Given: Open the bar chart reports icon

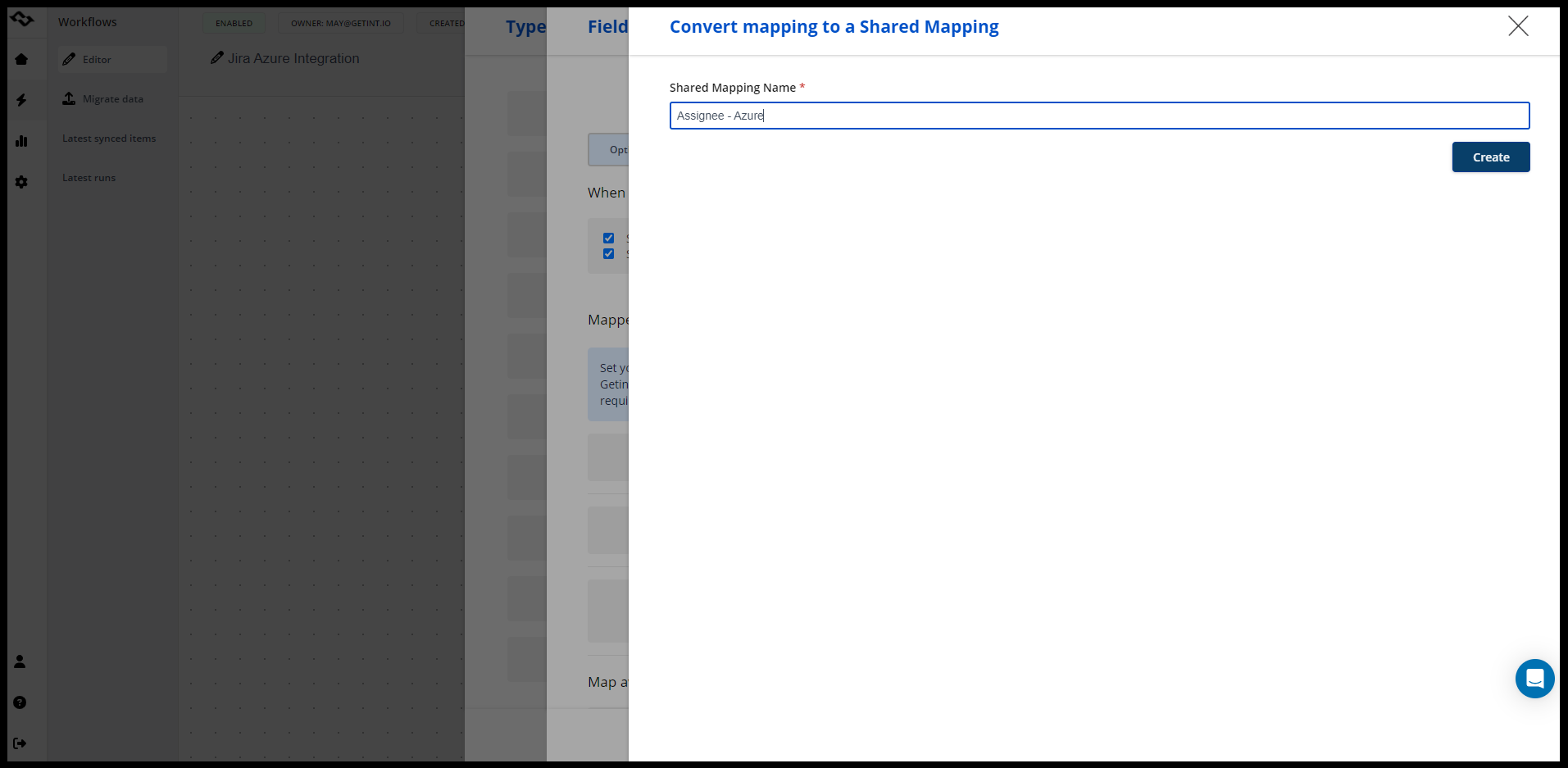Looking at the screenshot, I should click(x=21, y=141).
